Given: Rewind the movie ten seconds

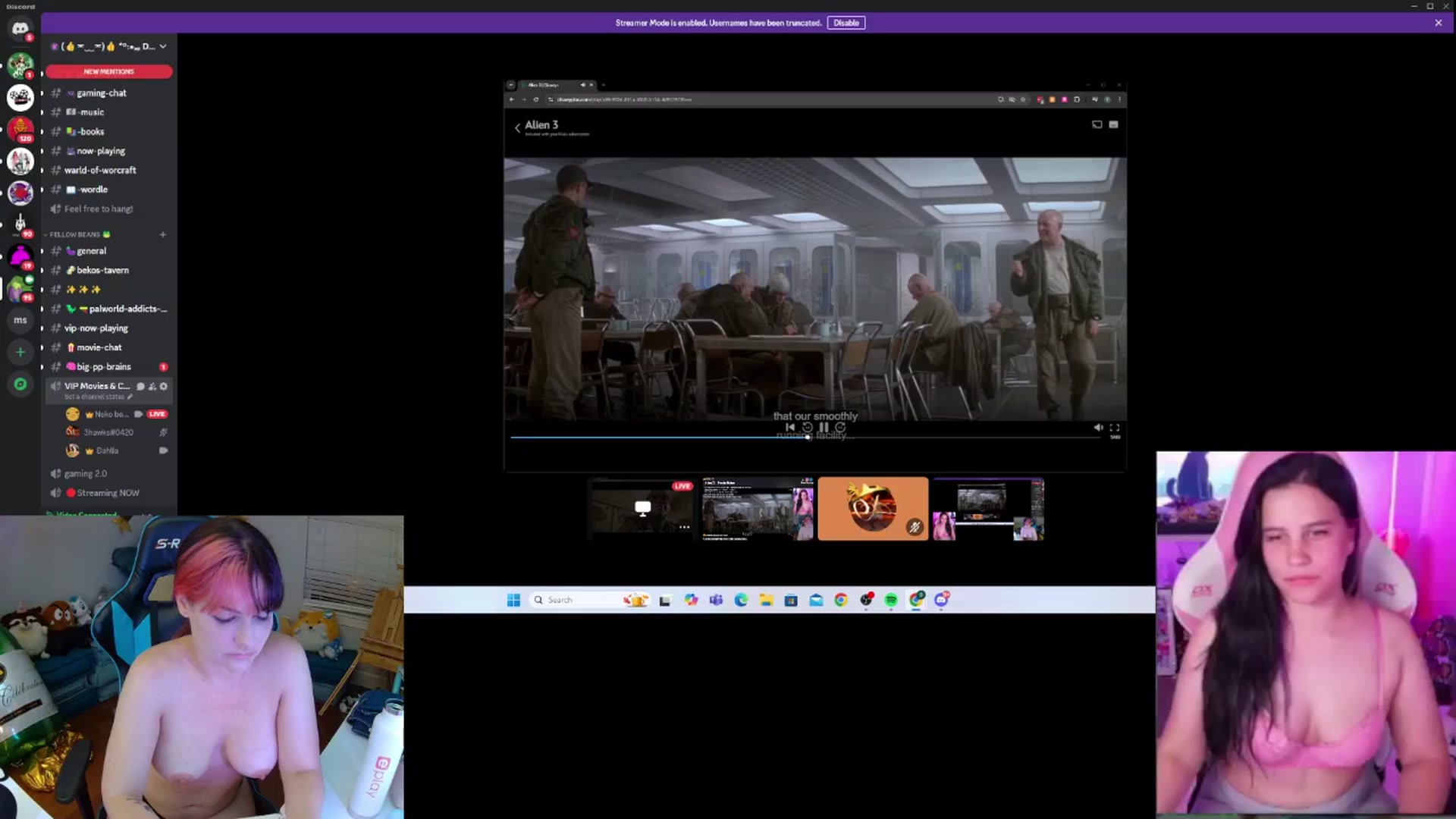Looking at the screenshot, I should 807,428.
